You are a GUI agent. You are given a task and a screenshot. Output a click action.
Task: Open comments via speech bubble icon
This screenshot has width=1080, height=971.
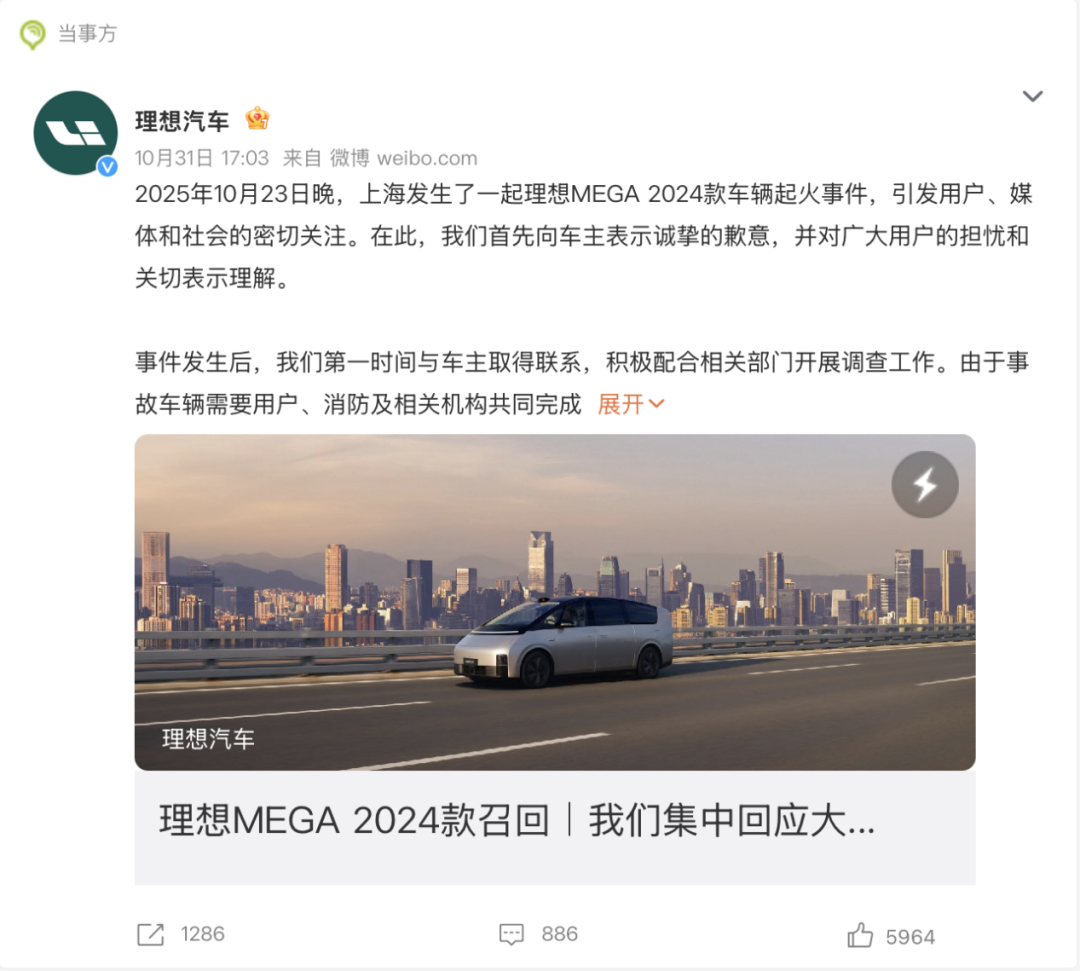click(511, 935)
